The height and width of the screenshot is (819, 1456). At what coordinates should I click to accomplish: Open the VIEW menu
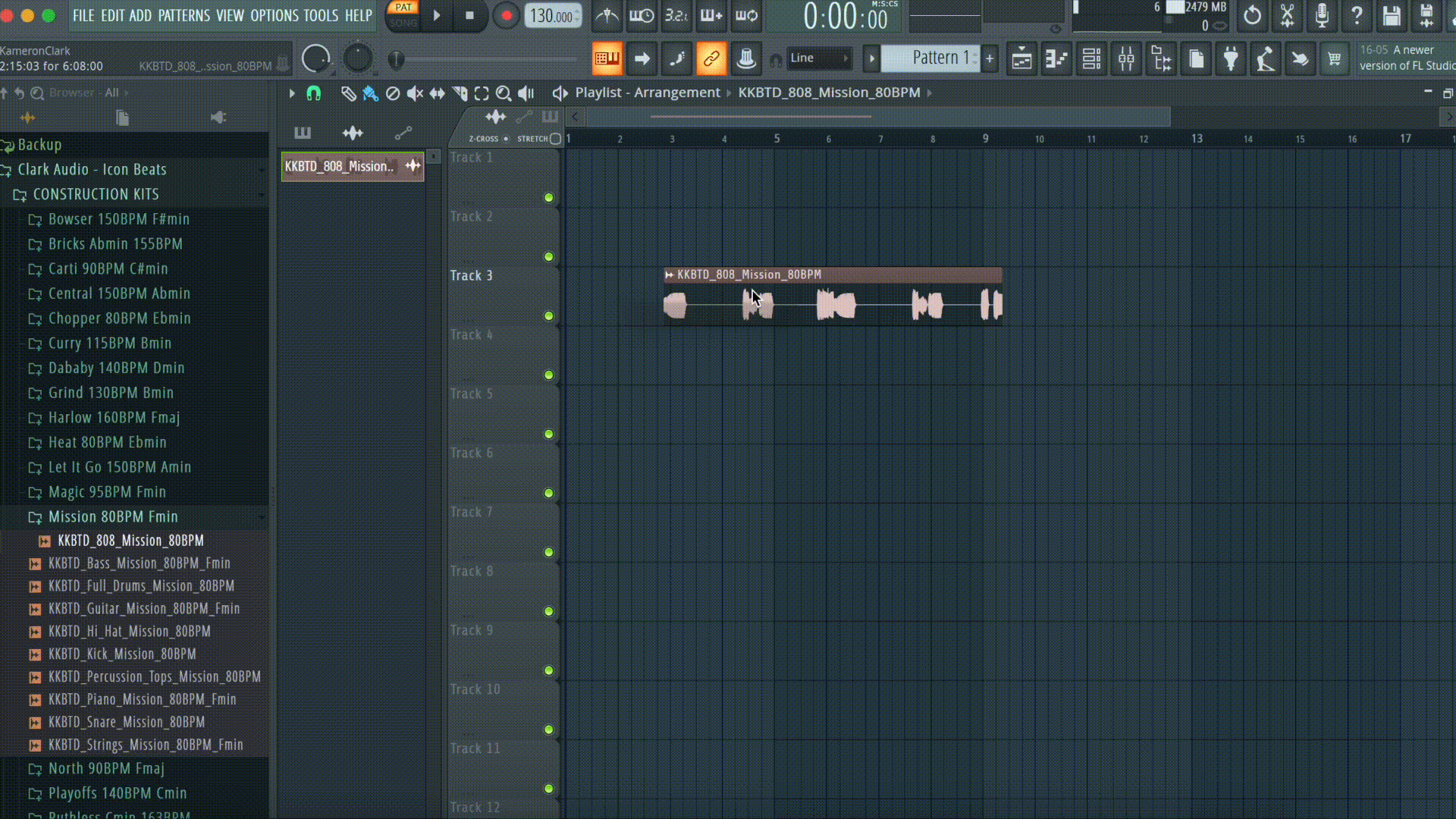point(230,15)
